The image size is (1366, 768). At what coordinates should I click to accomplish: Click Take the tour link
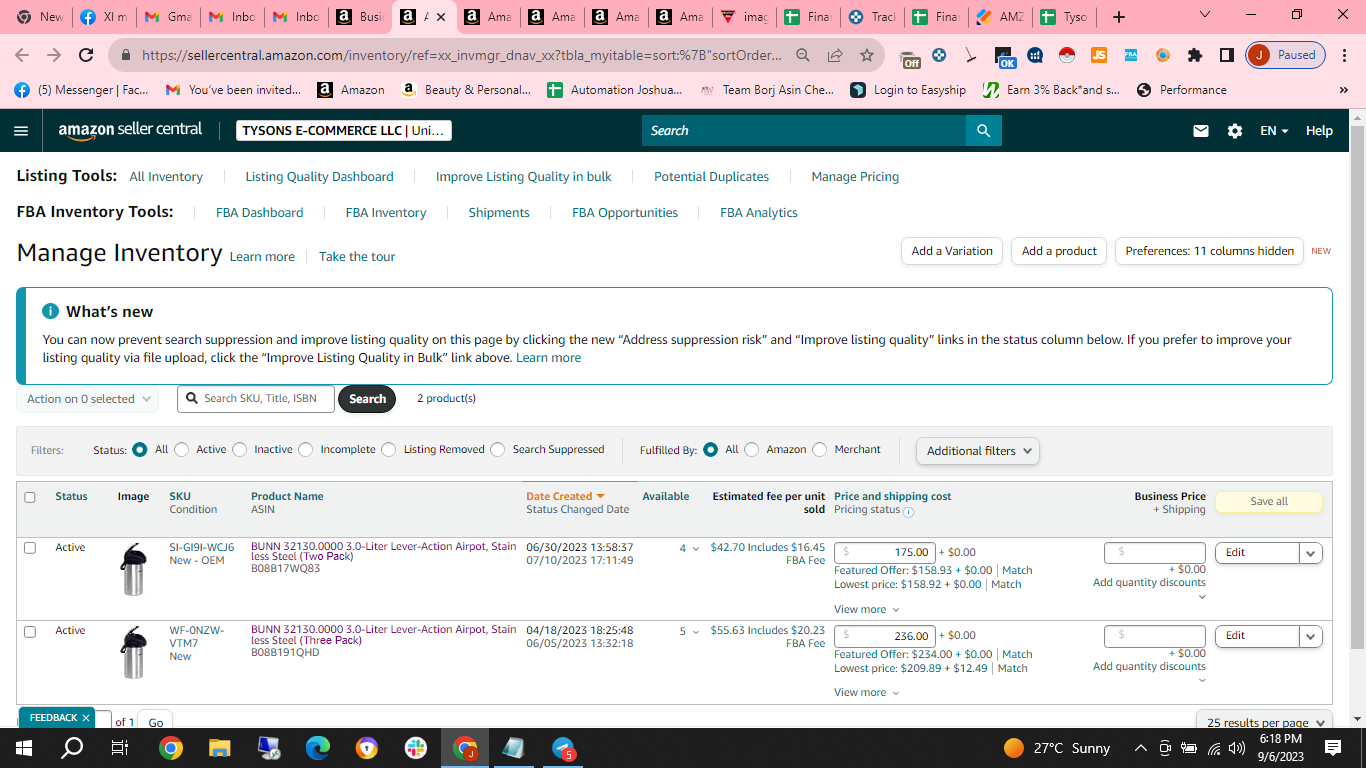[357, 257]
